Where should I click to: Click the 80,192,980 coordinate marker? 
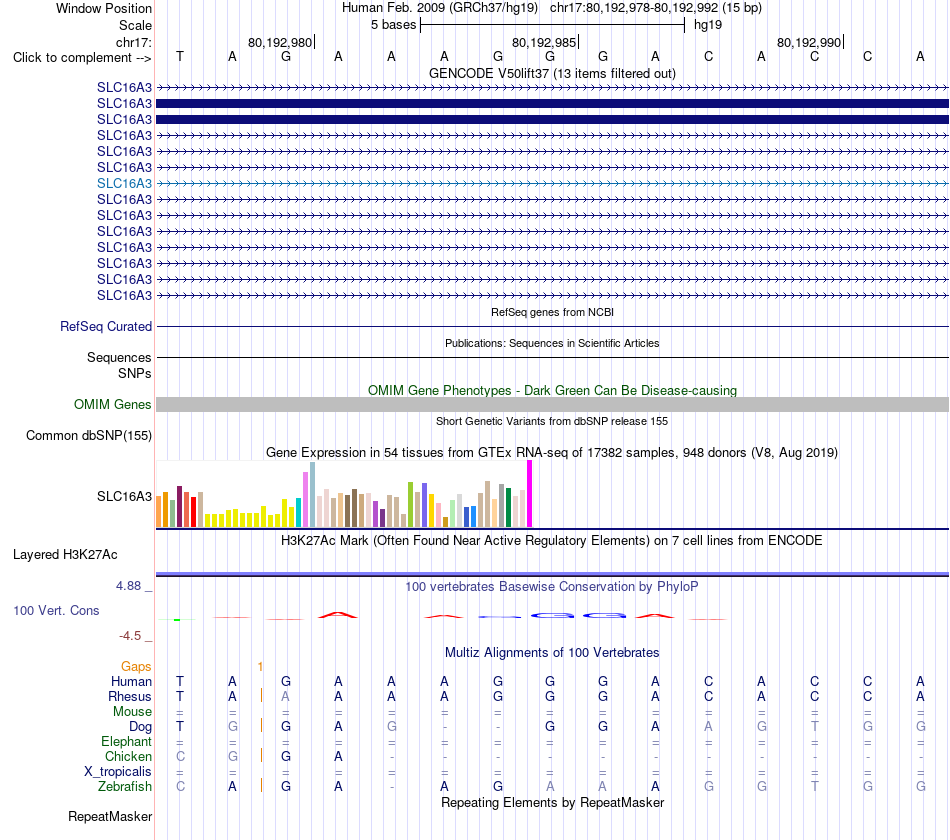(281, 42)
